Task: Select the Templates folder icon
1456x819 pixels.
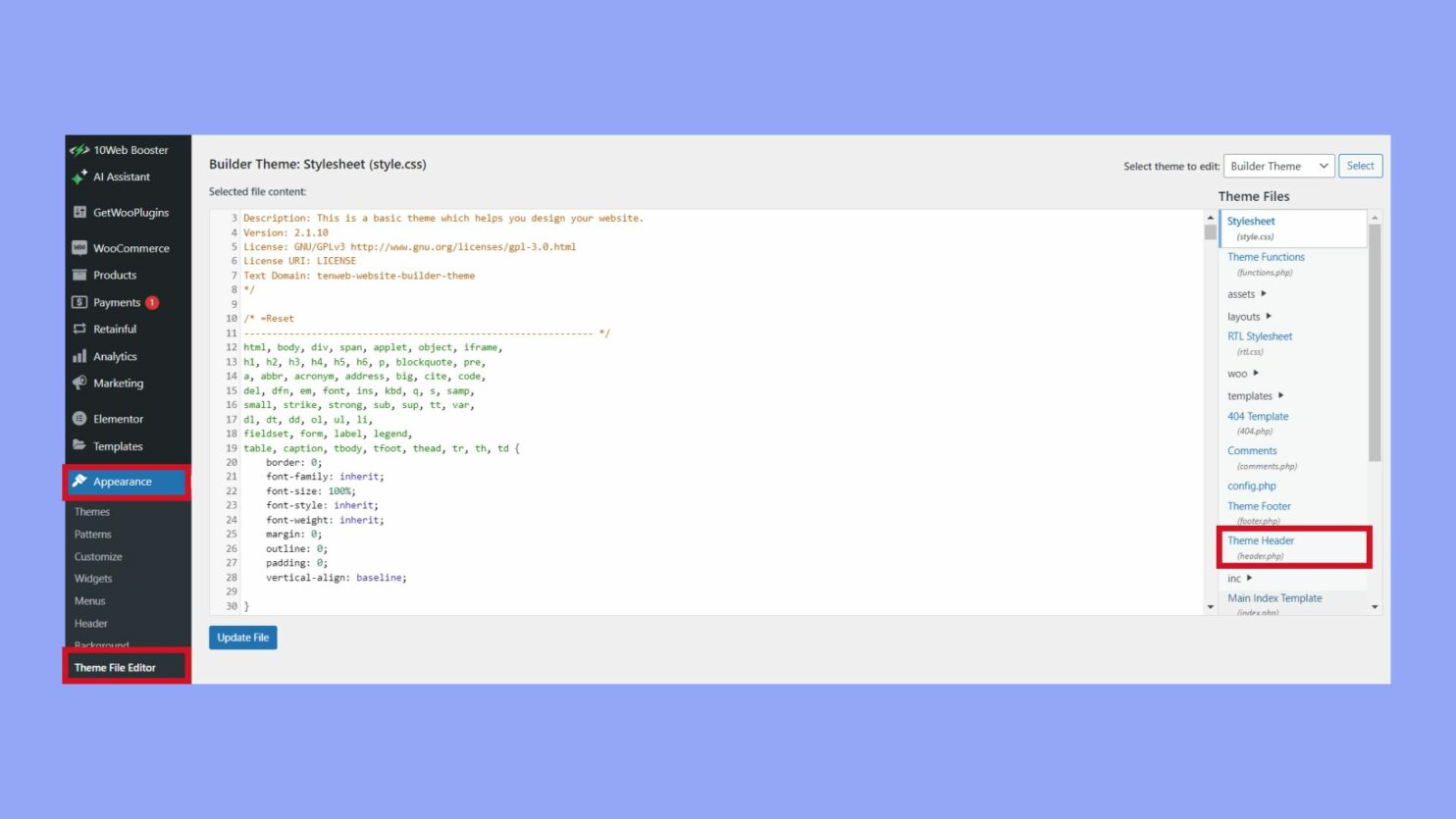Action: (x=80, y=445)
